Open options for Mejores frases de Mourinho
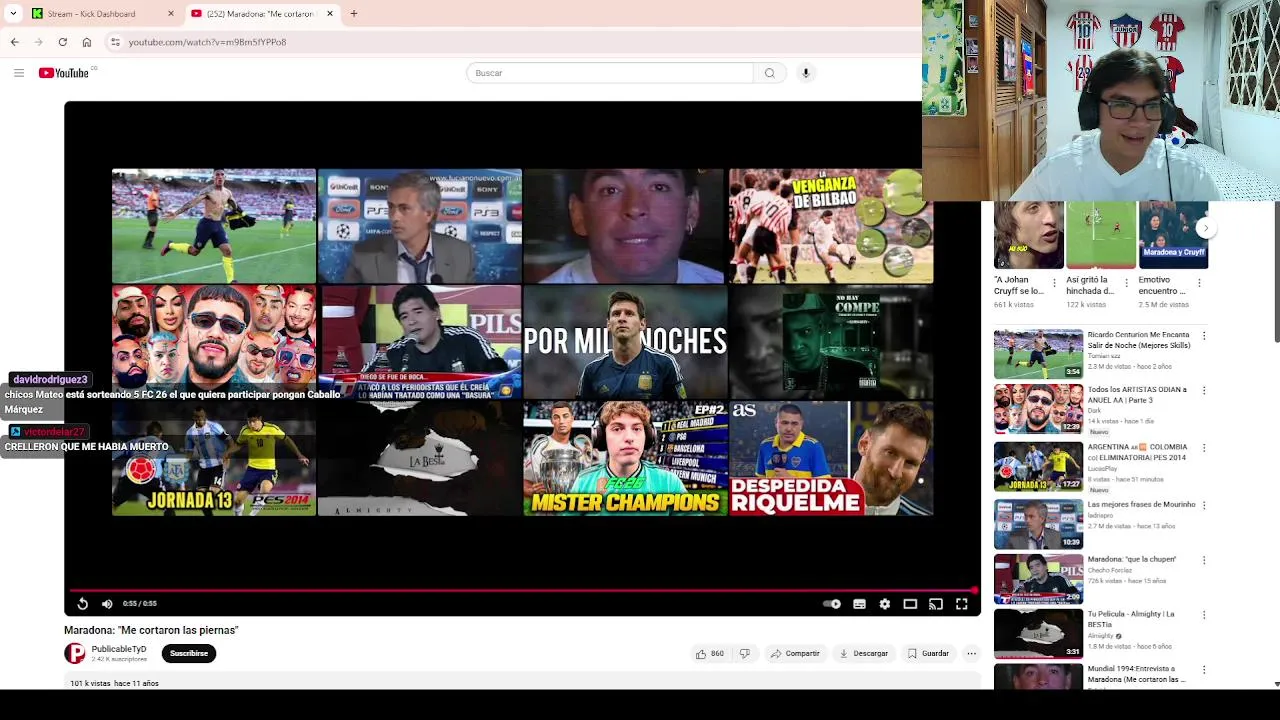 [x=1204, y=505]
